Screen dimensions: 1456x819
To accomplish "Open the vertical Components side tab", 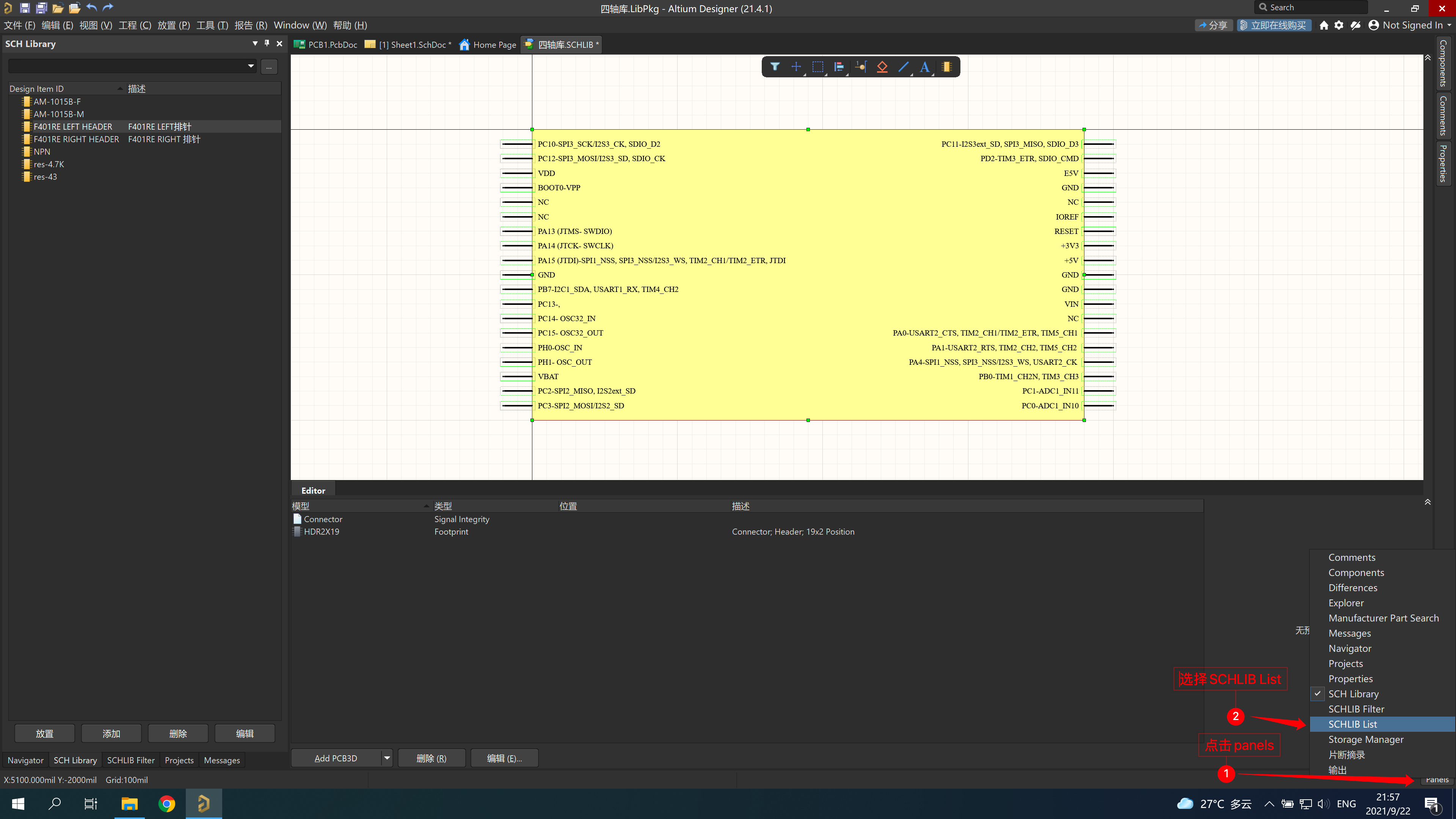I will 1443,63.
